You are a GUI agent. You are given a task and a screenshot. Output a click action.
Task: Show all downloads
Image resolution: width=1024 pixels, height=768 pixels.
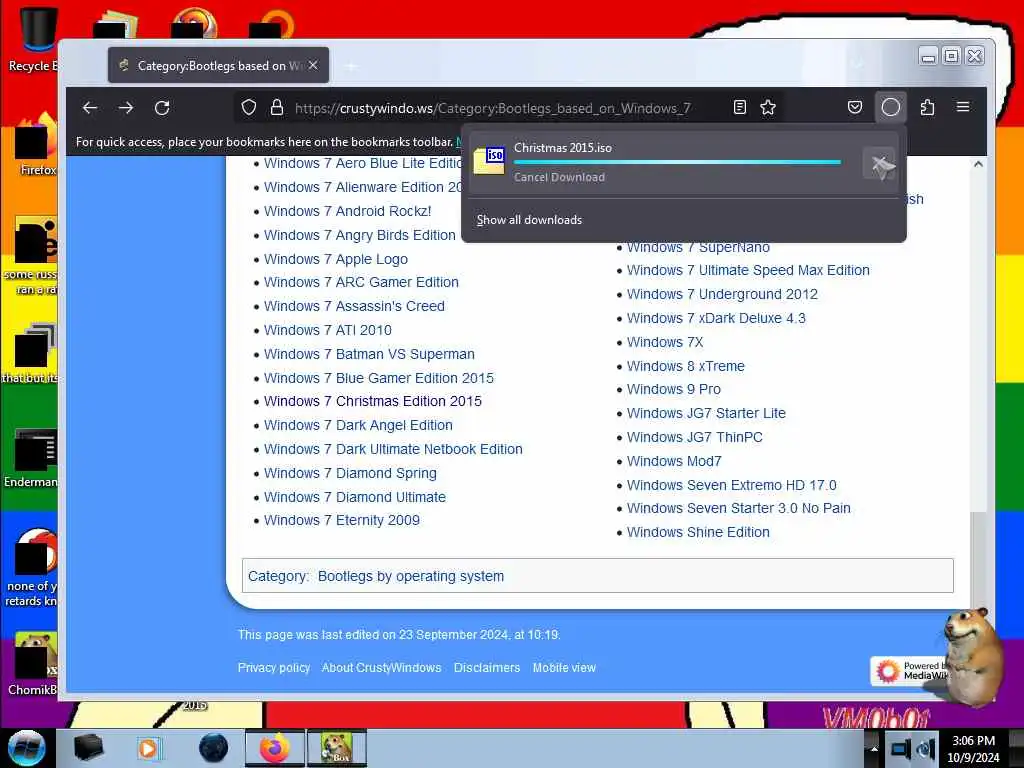click(529, 220)
